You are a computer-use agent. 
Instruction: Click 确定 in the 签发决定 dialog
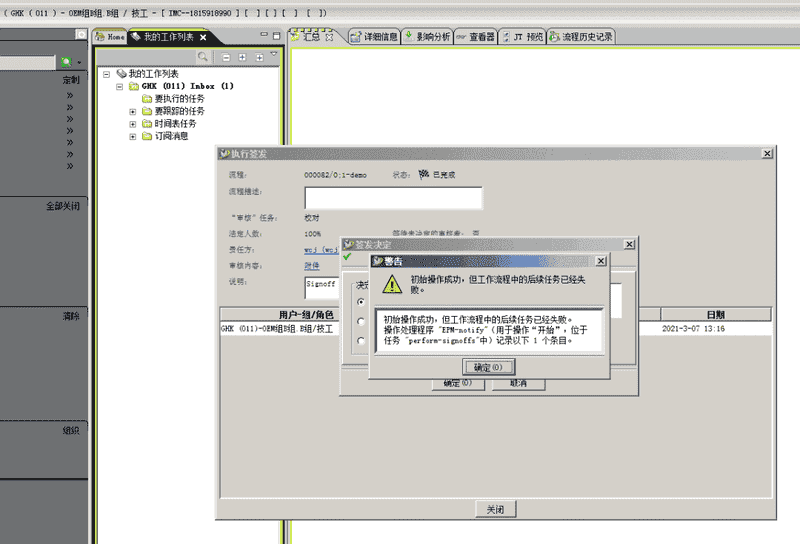click(x=458, y=384)
